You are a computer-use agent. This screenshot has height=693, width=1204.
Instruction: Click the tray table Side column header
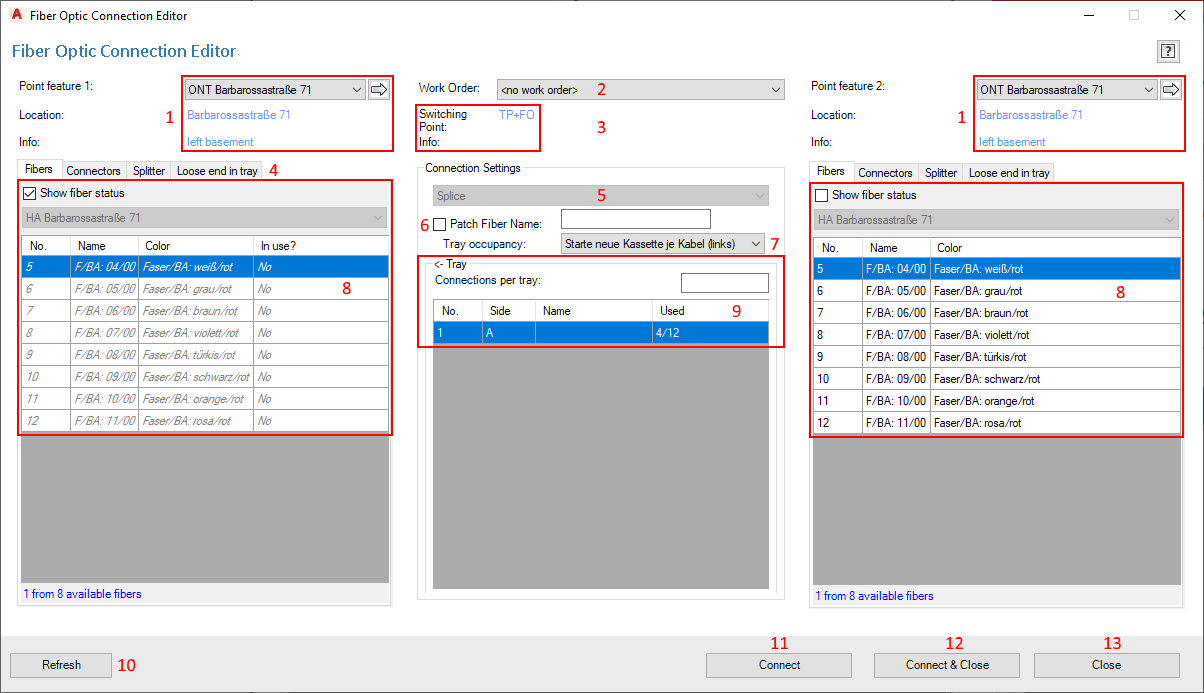click(509, 311)
